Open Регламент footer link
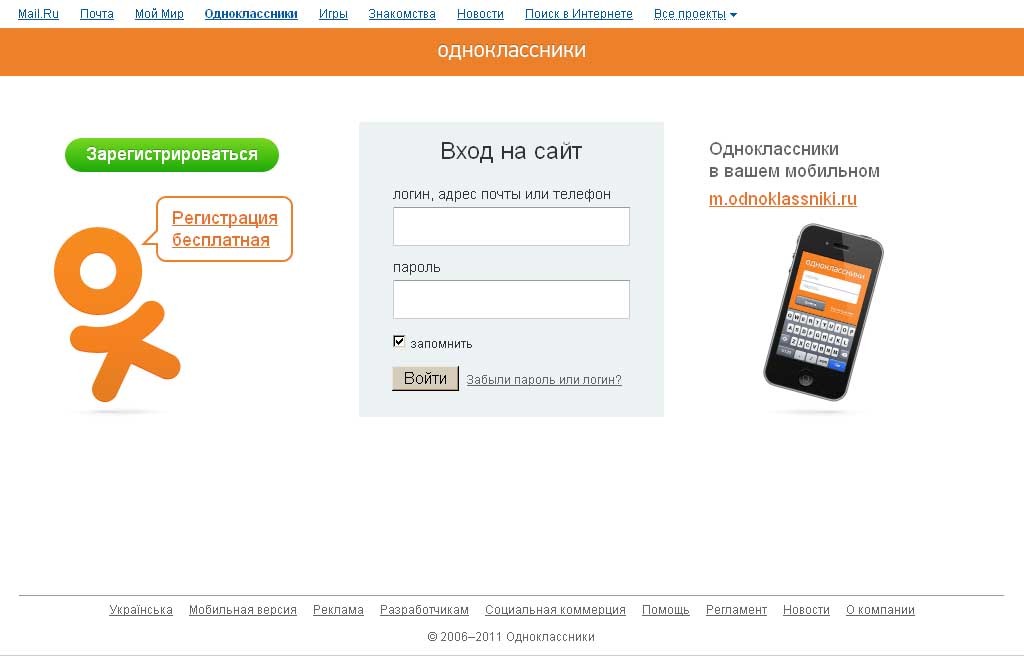1024x656 pixels. click(x=737, y=610)
